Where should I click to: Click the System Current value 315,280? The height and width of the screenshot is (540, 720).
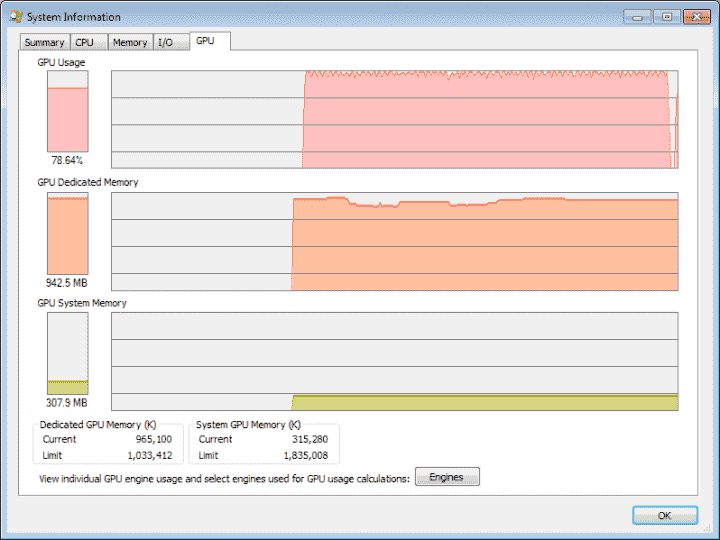click(310, 439)
